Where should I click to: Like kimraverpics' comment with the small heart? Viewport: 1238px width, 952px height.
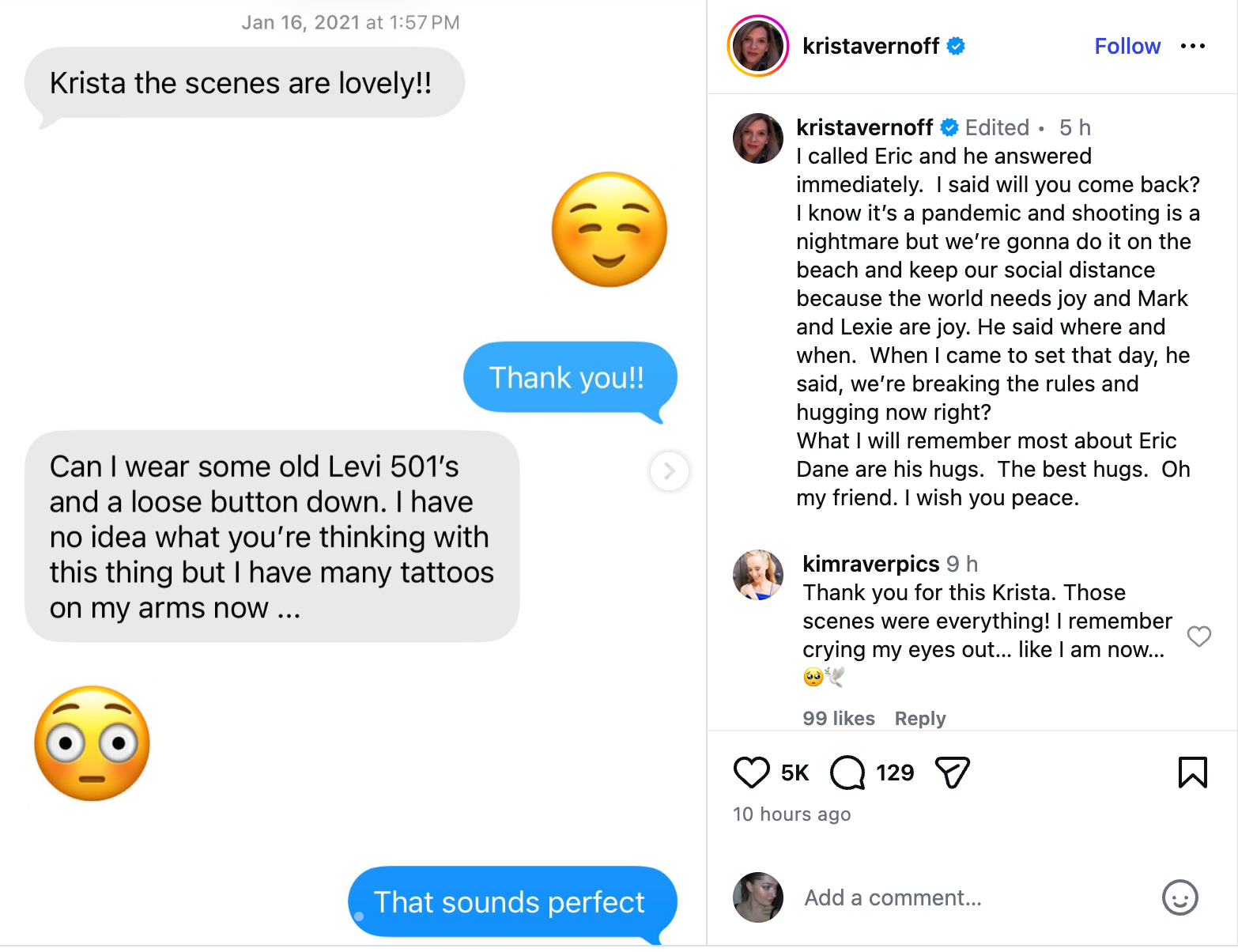pyautogui.click(x=1198, y=636)
